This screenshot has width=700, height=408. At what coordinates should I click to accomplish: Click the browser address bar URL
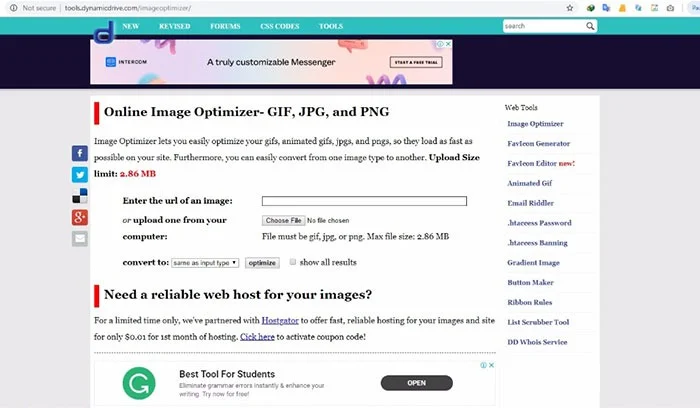pos(128,8)
